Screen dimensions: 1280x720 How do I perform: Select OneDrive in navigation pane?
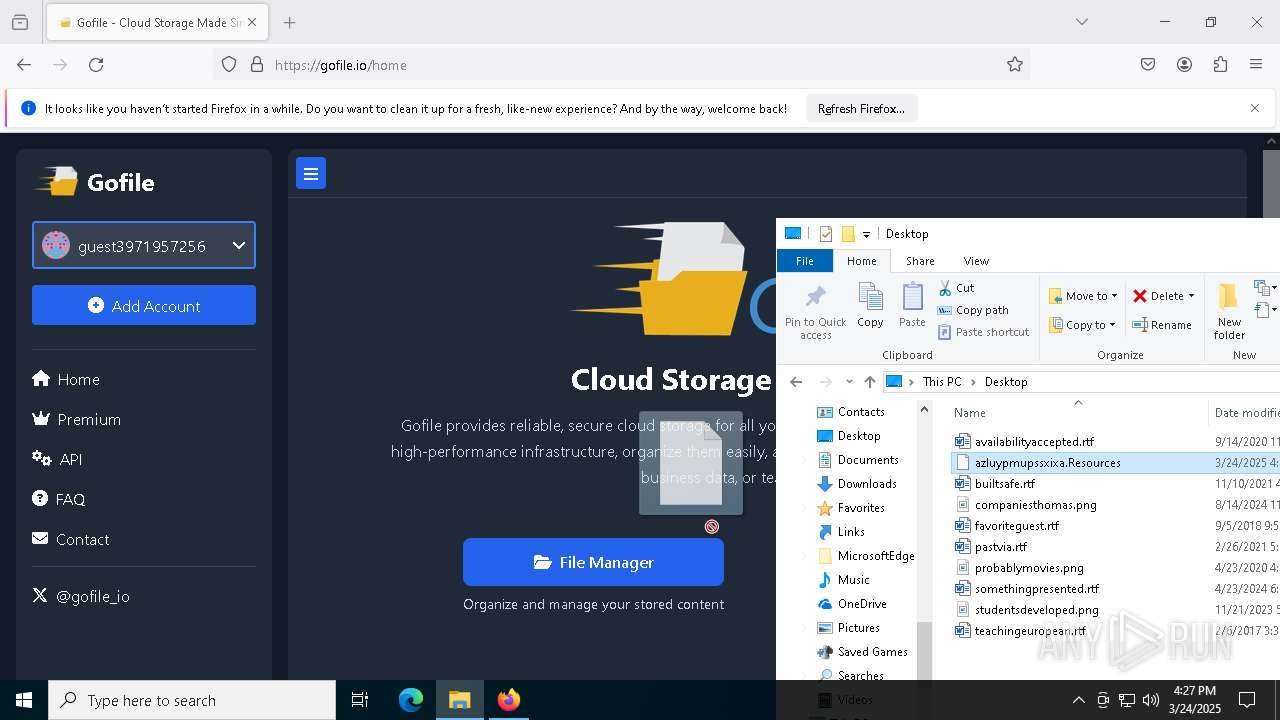[x=852, y=604]
